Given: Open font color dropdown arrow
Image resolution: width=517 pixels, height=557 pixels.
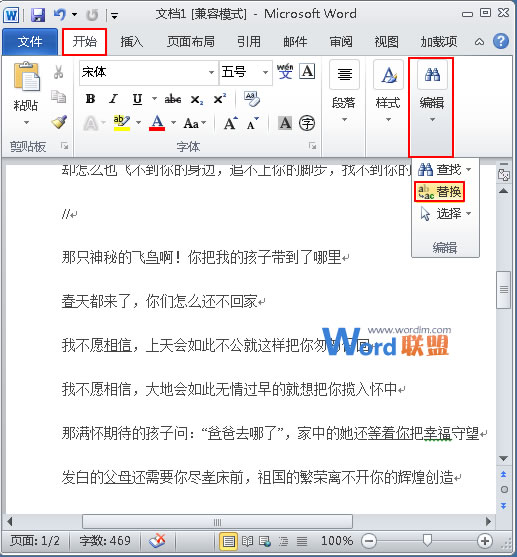Looking at the screenshot, I should (x=173, y=123).
